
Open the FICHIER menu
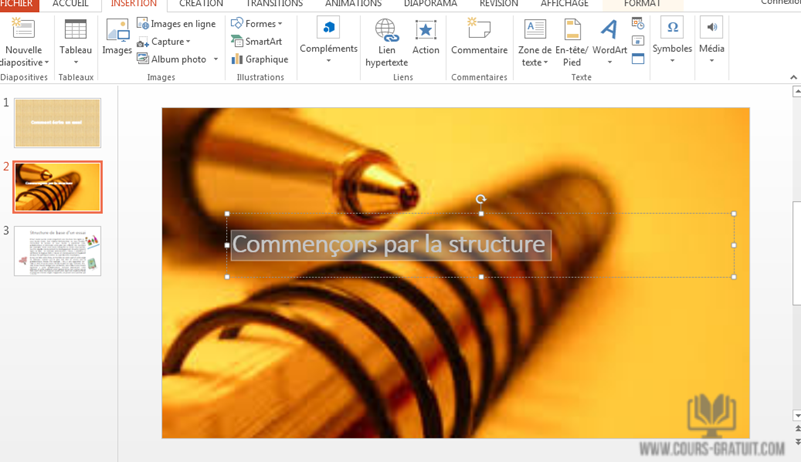17,4
